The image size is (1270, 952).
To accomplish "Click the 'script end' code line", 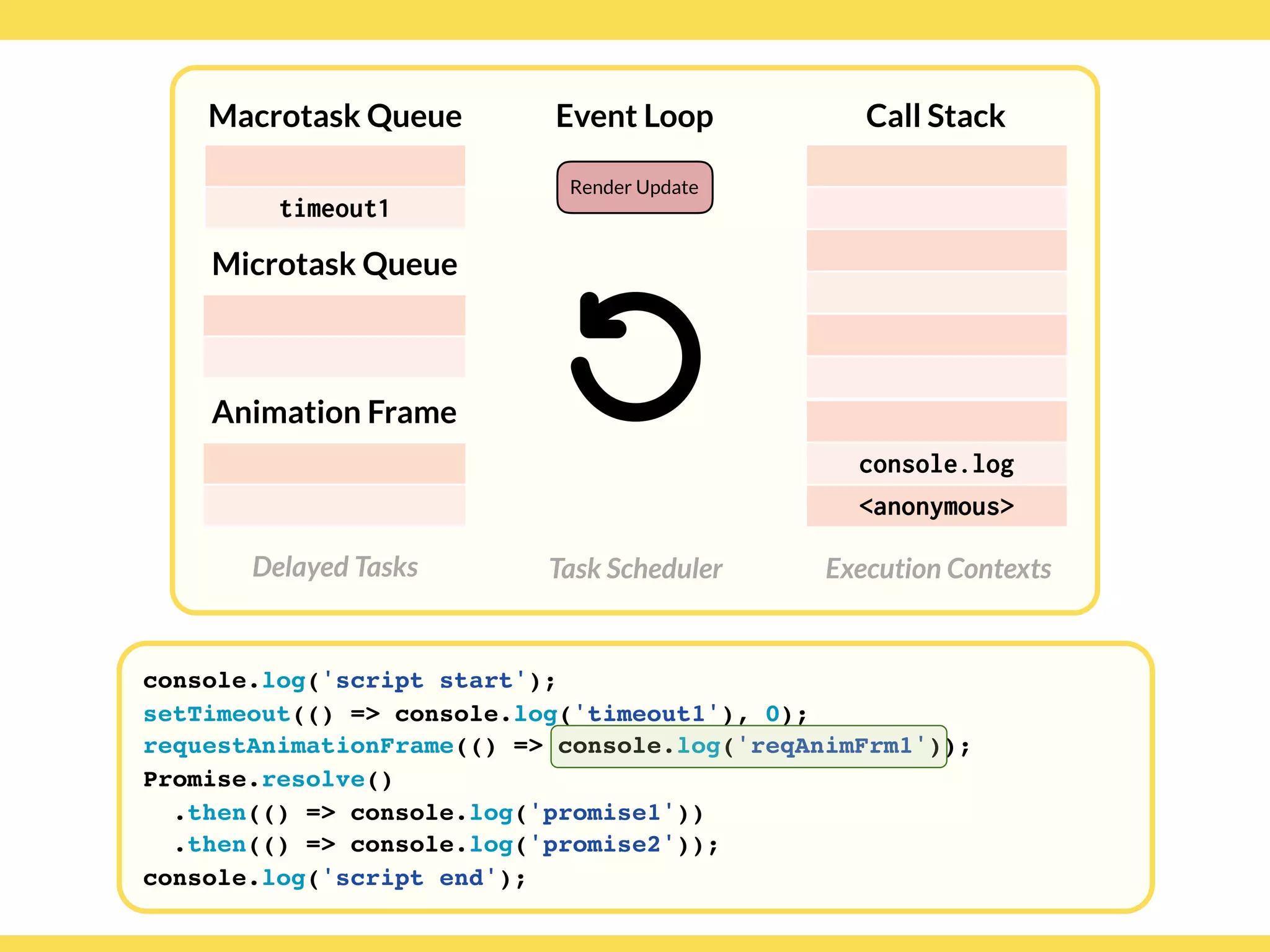I will click(335, 878).
